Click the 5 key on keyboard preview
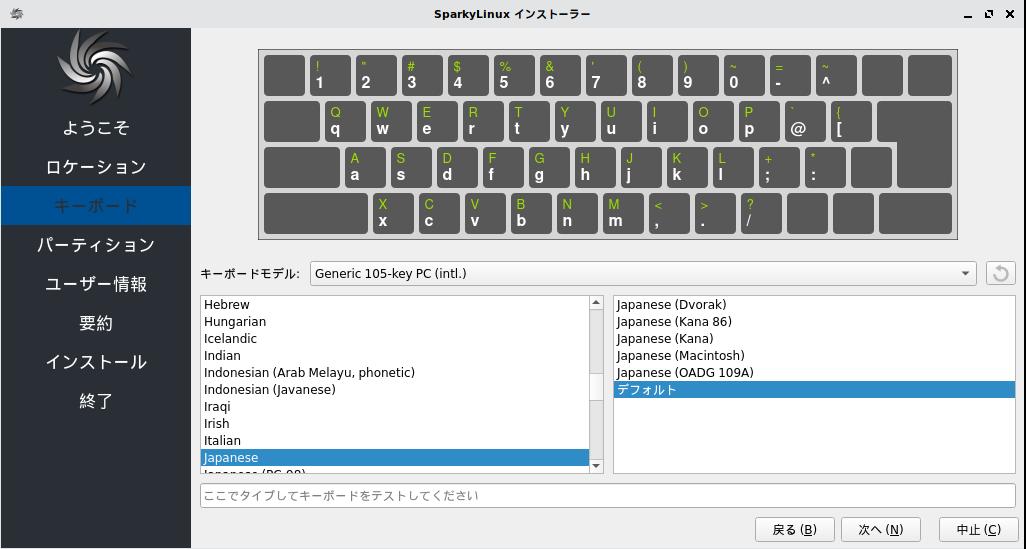The height and width of the screenshot is (549, 1026). 514,75
